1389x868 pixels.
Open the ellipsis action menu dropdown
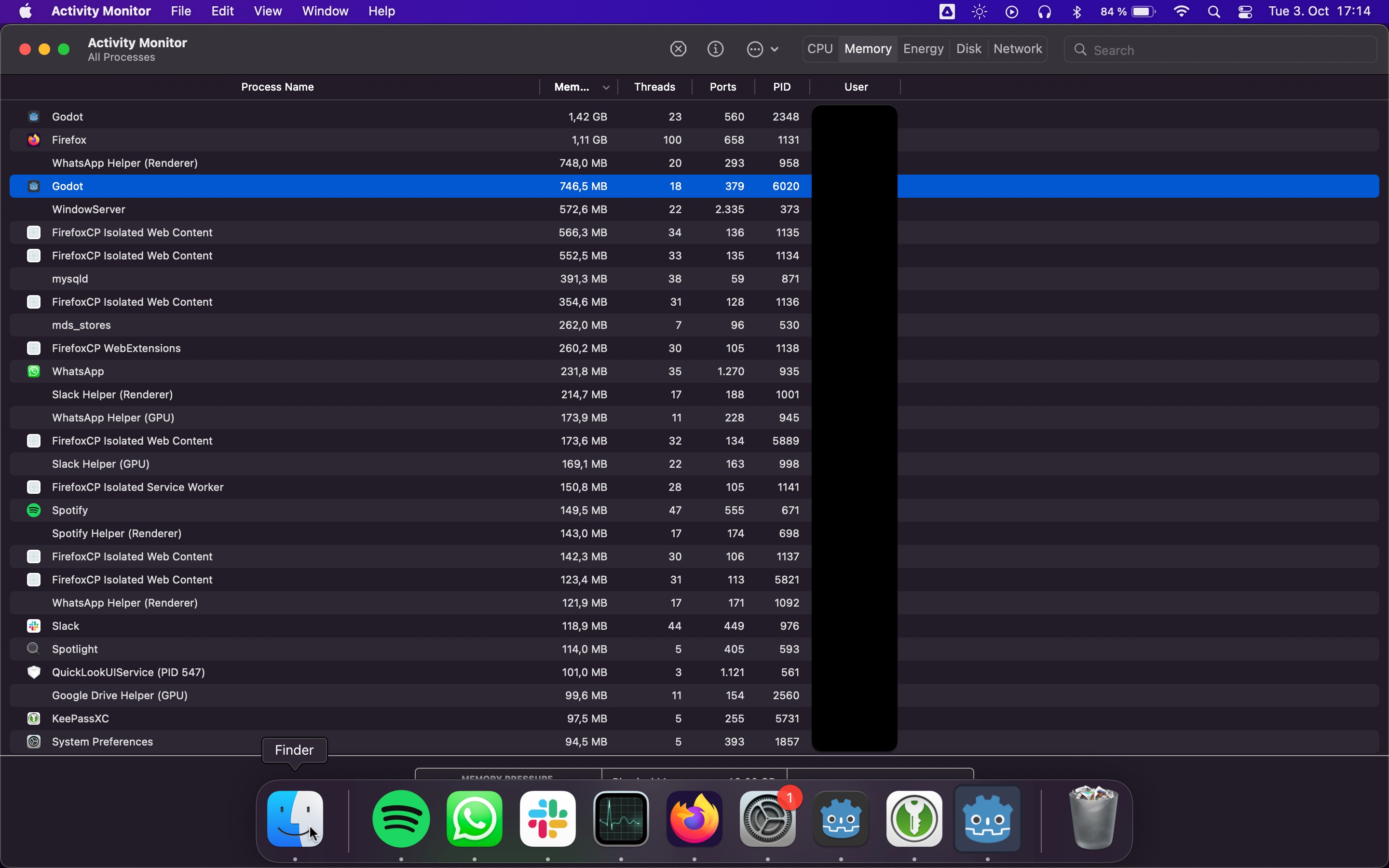pyautogui.click(x=762, y=49)
